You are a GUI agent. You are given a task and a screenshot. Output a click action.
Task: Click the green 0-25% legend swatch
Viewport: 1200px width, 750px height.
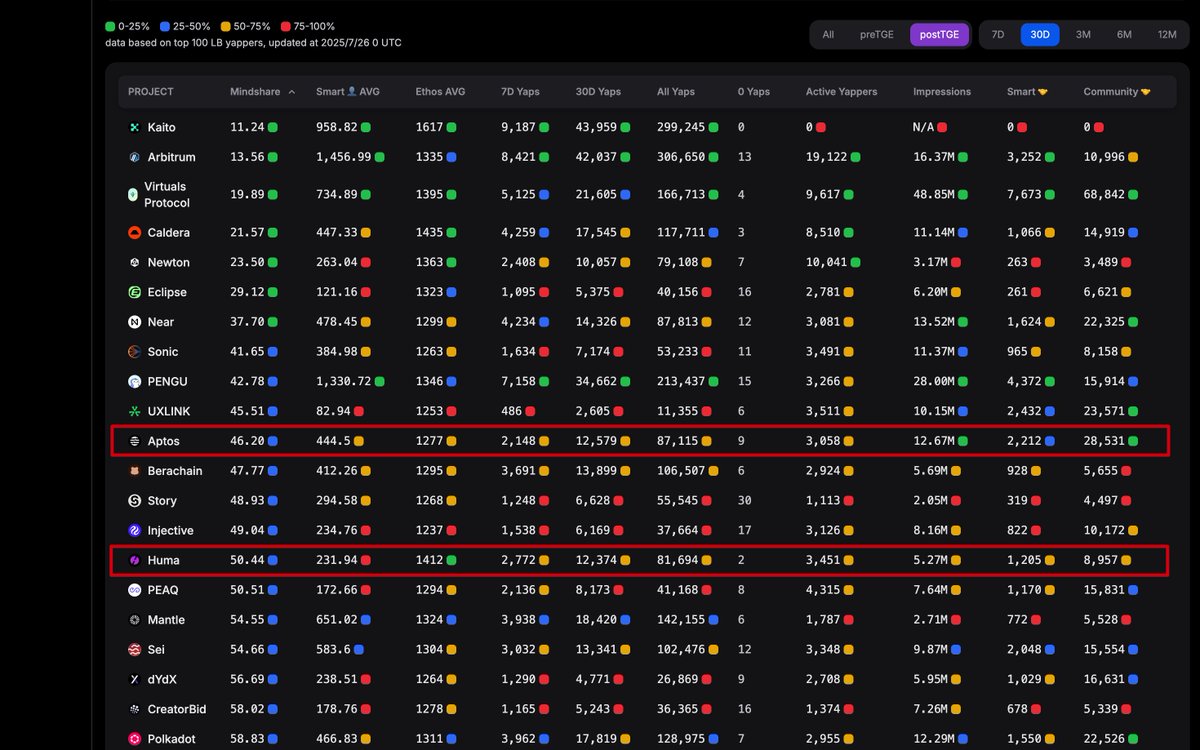coord(110,27)
